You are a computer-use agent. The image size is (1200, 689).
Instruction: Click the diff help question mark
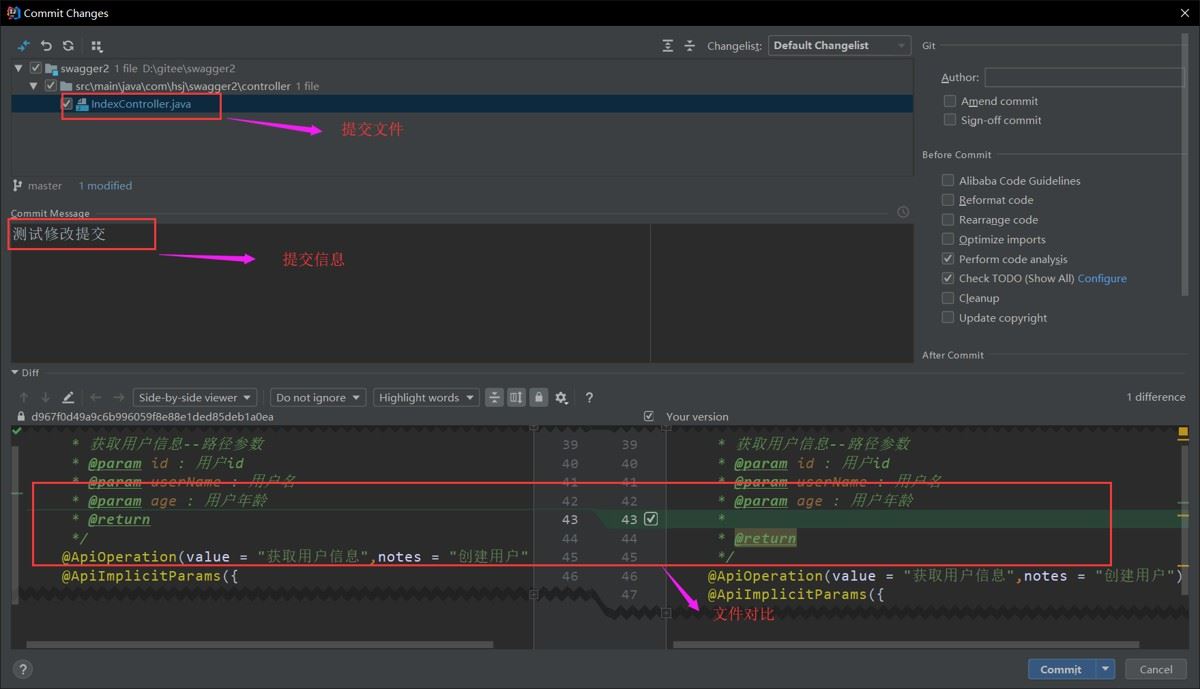pos(589,398)
